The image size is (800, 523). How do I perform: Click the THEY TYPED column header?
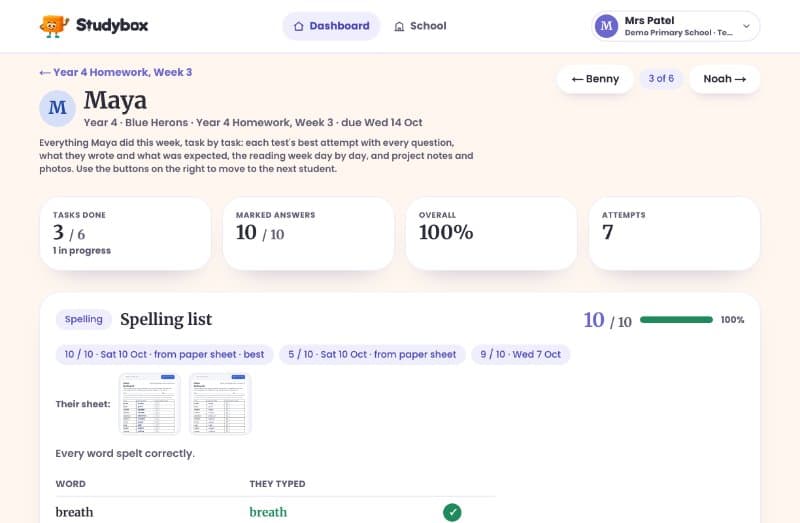(278, 484)
